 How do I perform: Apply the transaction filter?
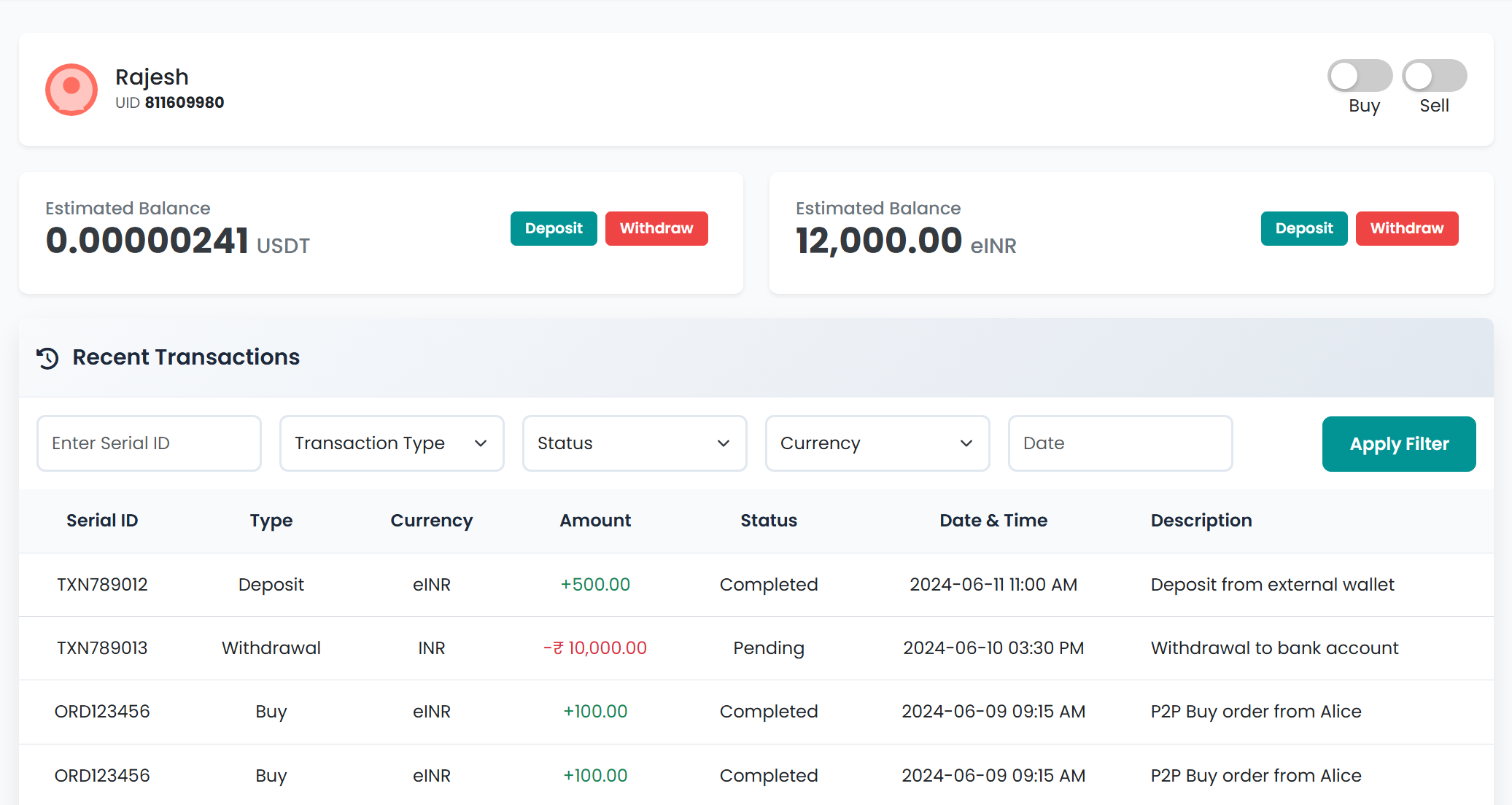1398,443
